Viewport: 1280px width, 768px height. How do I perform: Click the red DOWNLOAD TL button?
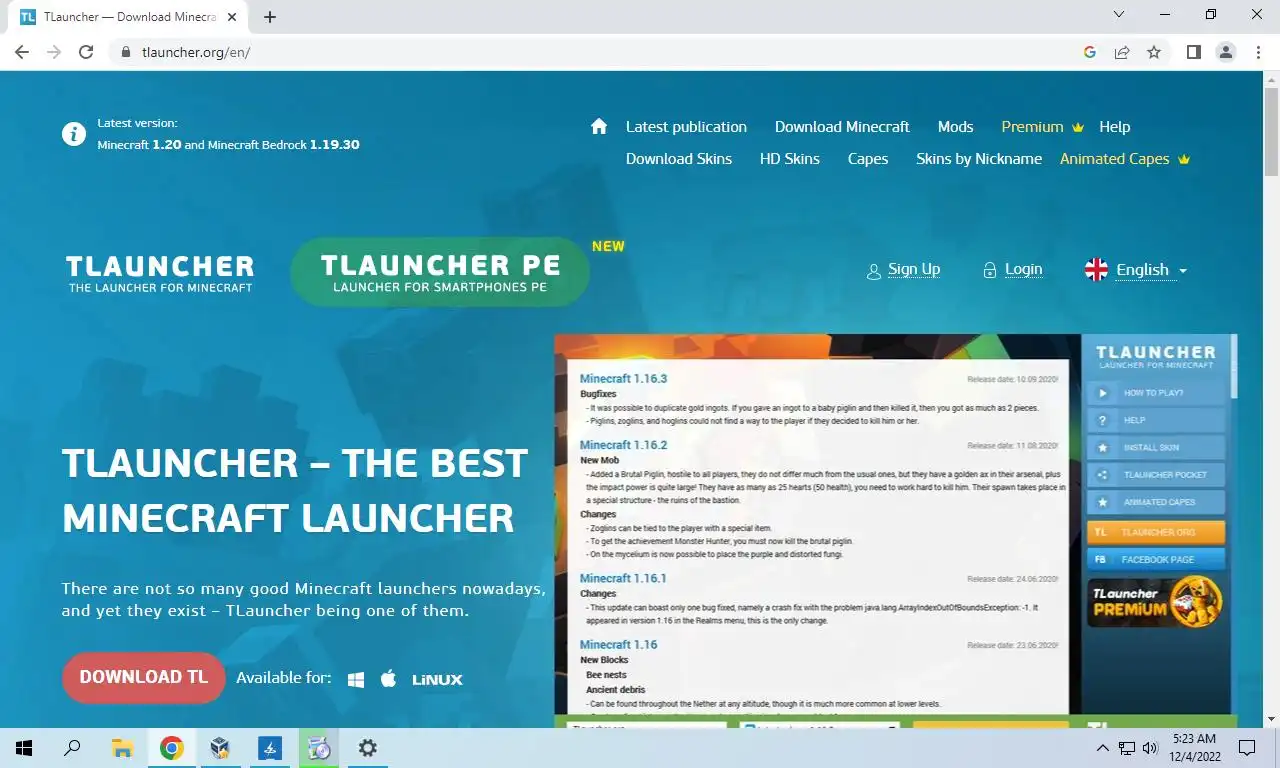pyautogui.click(x=144, y=678)
